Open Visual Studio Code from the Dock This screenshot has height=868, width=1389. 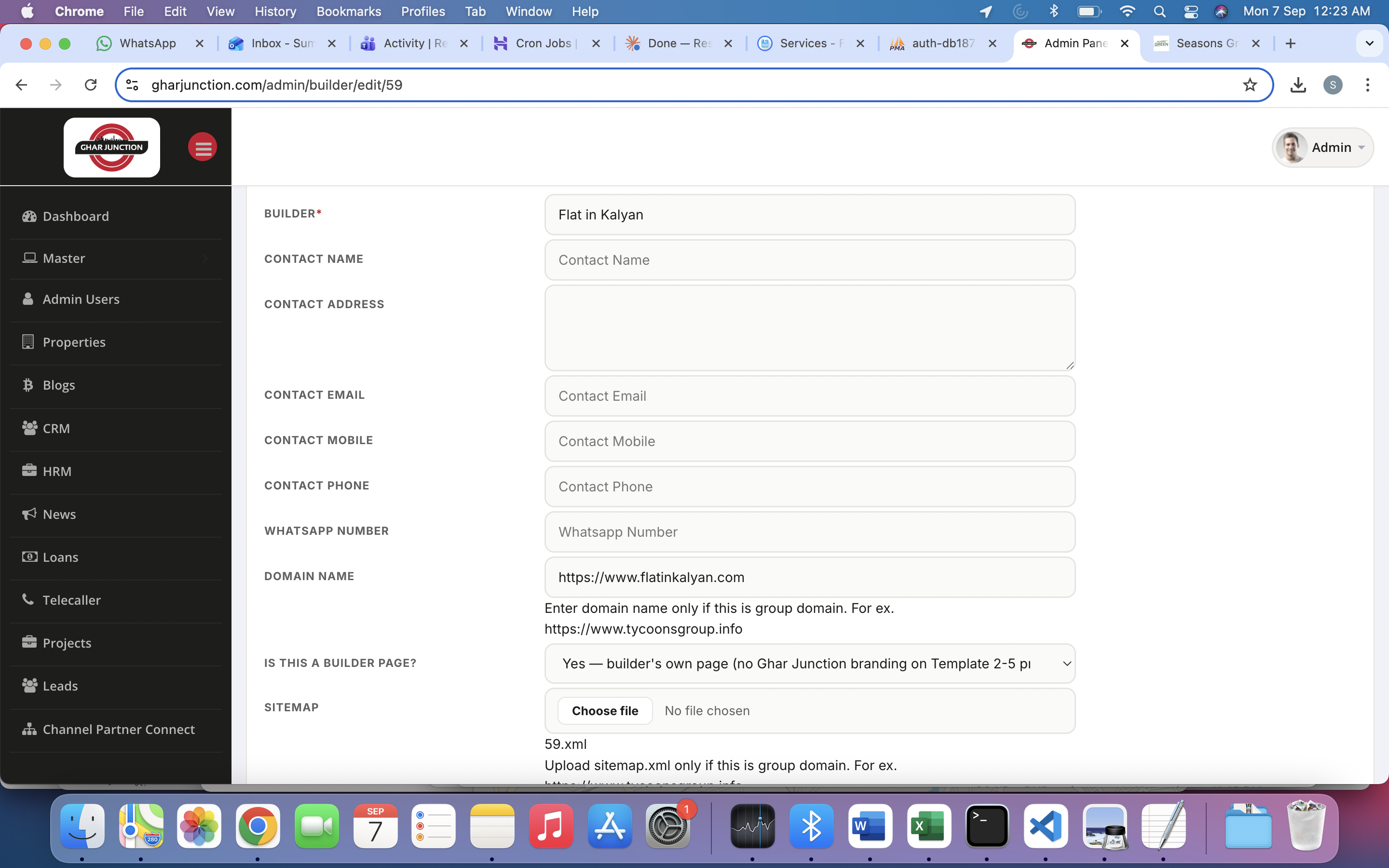pyautogui.click(x=1046, y=826)
